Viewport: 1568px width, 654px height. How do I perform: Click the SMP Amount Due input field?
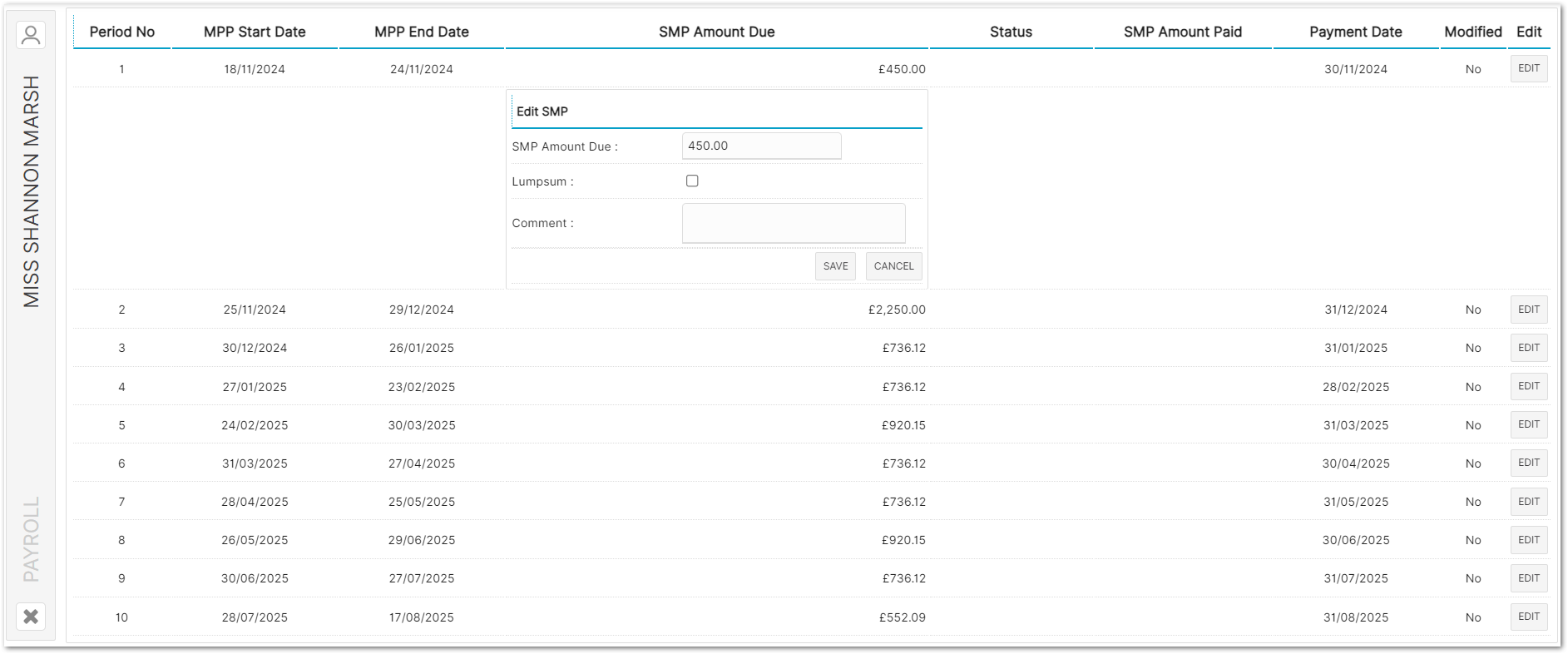[761, 146]
